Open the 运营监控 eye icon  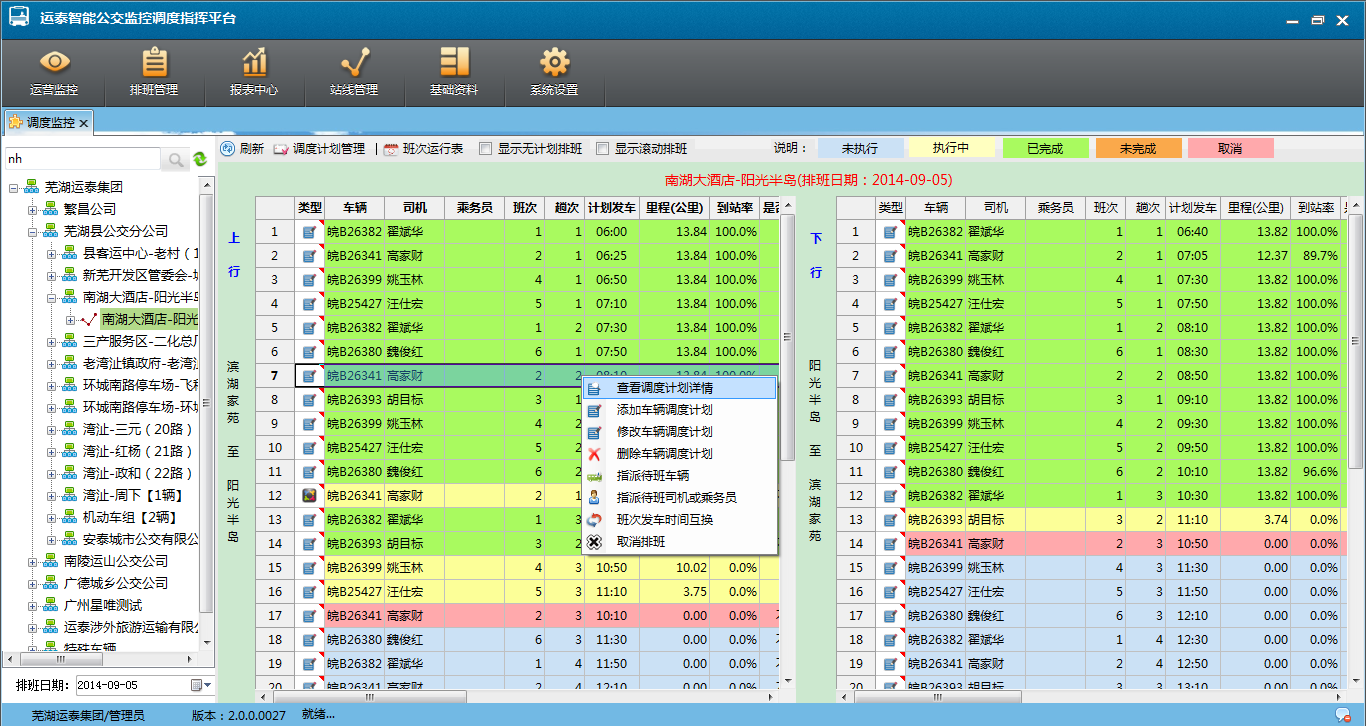click(54, 64)
